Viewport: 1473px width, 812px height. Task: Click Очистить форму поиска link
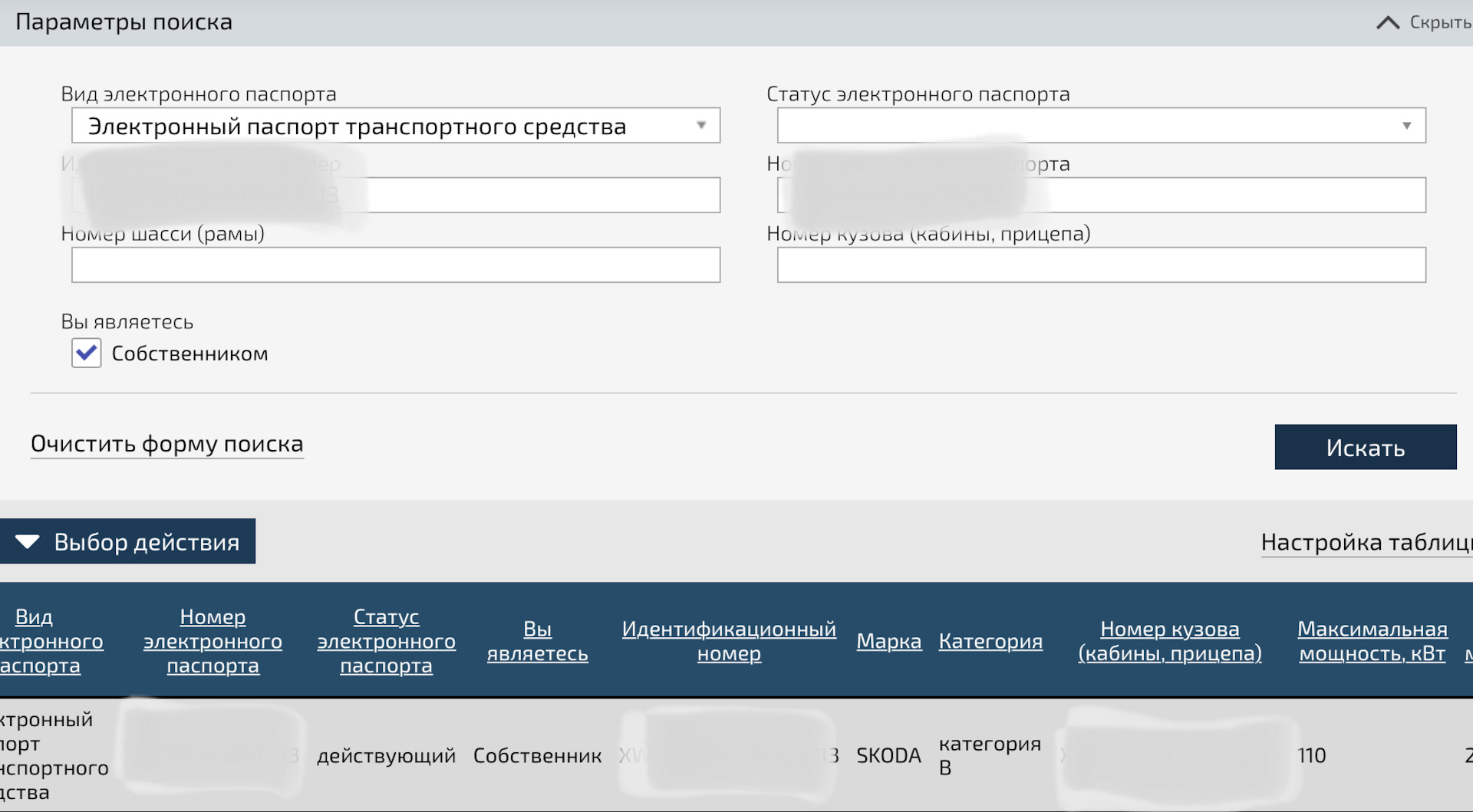[x=167, y=444]
